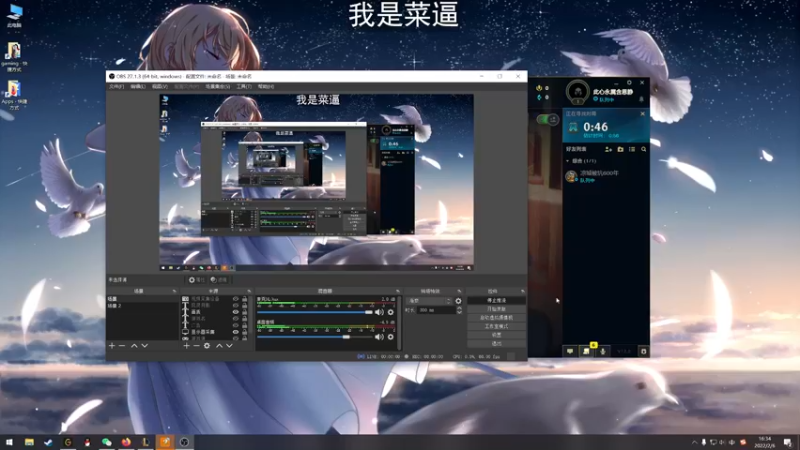
Task: Select 场景 2 in the scenes list
Action: pos(142,306)
